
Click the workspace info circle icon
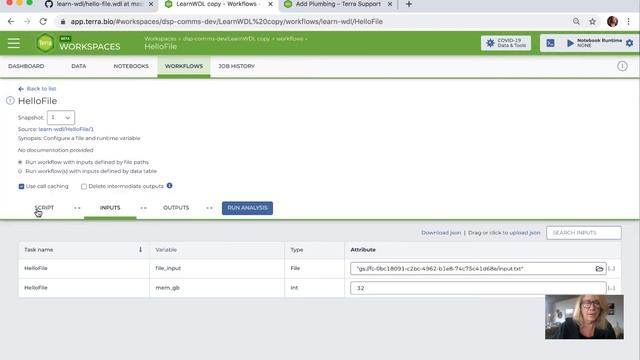coord(622,66)
